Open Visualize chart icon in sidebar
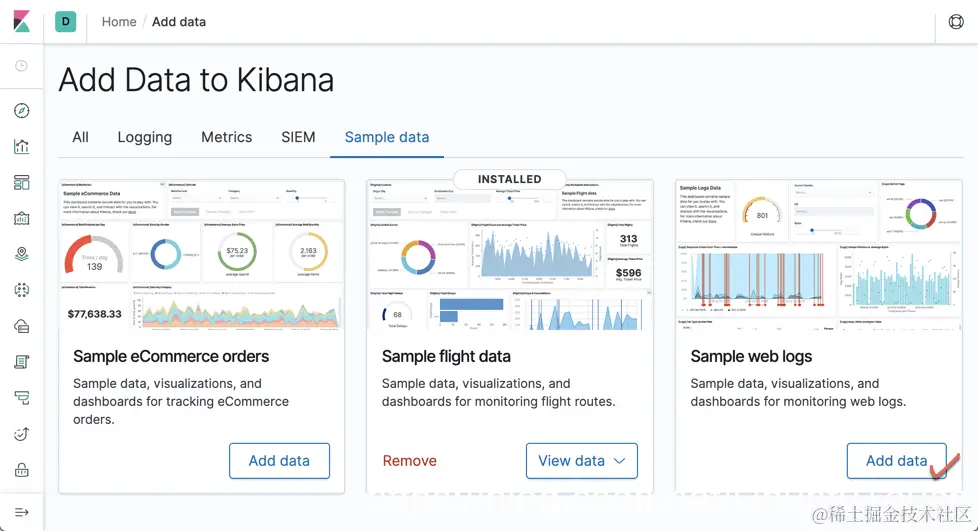 [21, 147]
